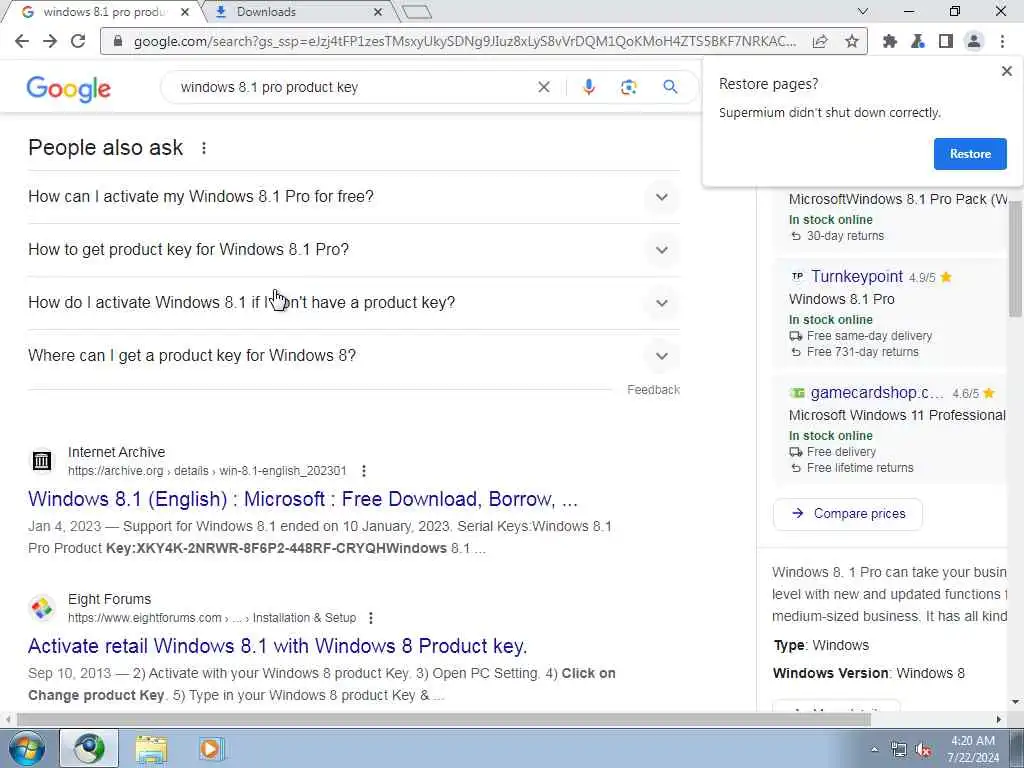Close the Downloads tab
The width and height of the screenshot is (1024, 768).
tap(377, 12)
